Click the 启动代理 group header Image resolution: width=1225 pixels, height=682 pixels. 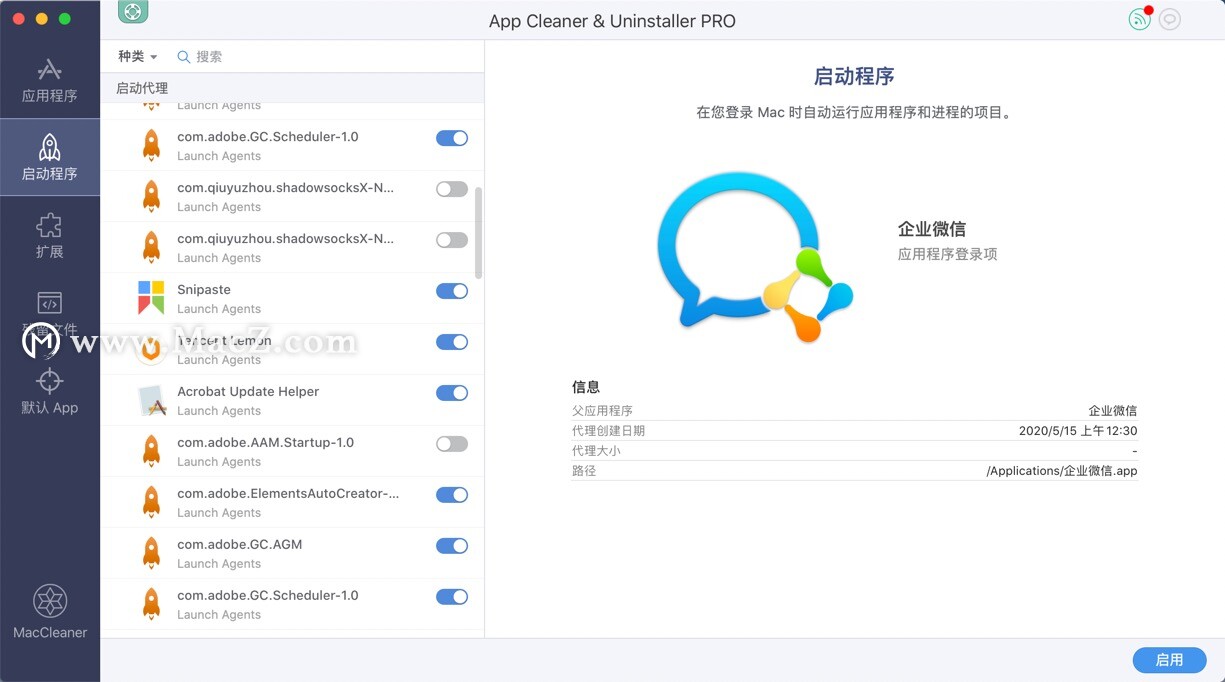pos(141,88)
